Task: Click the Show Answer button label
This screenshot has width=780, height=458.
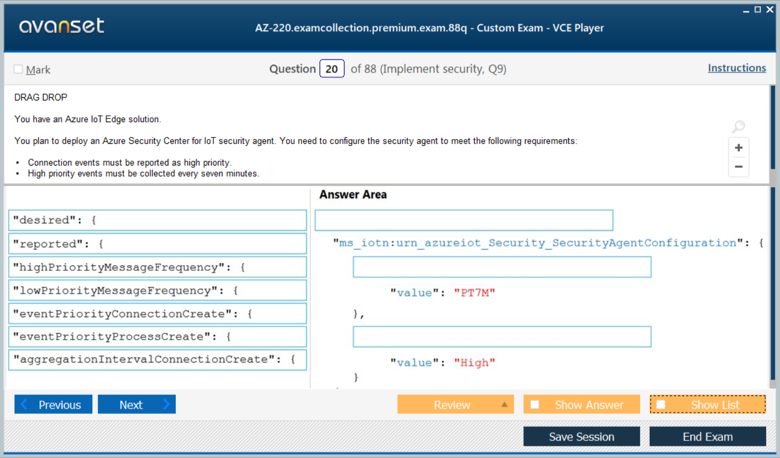Action: 589,405
